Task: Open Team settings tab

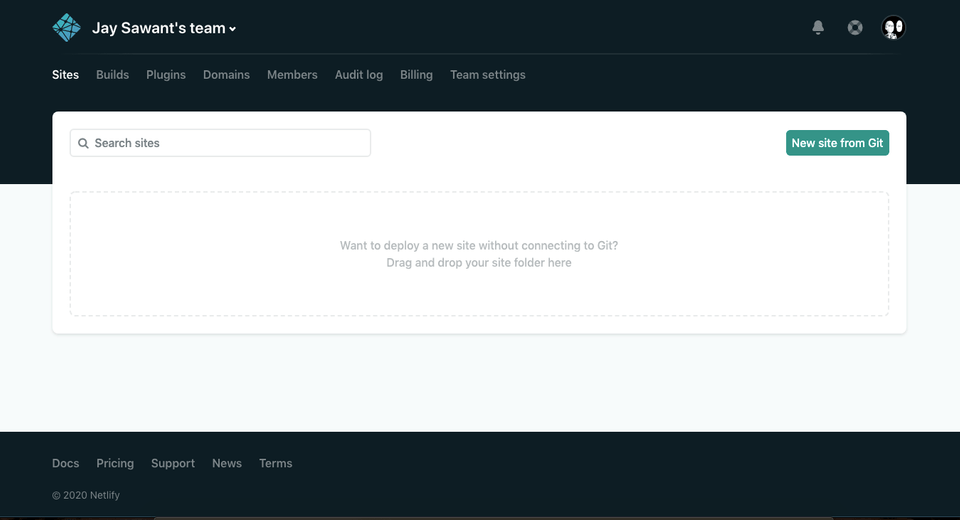Action: pos(488,75)
